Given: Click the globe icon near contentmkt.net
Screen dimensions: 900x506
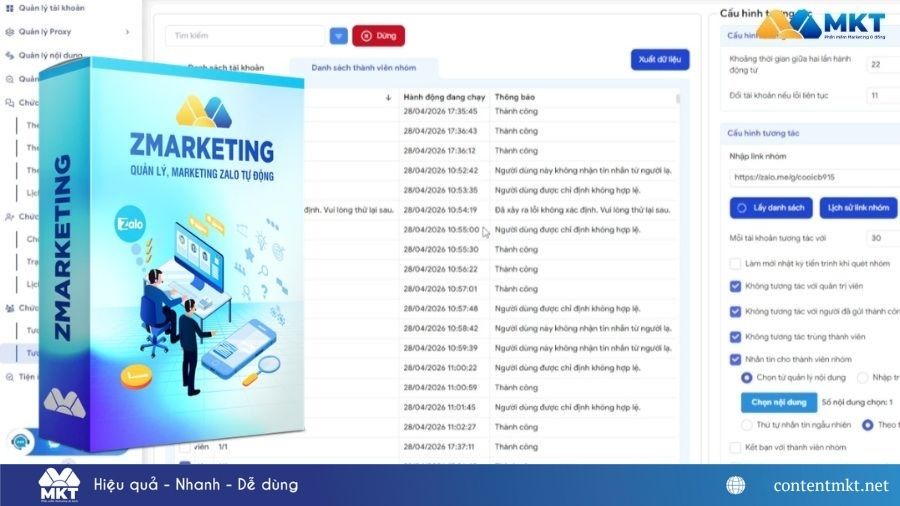Looking at the screenshot, I should (735, 485).
